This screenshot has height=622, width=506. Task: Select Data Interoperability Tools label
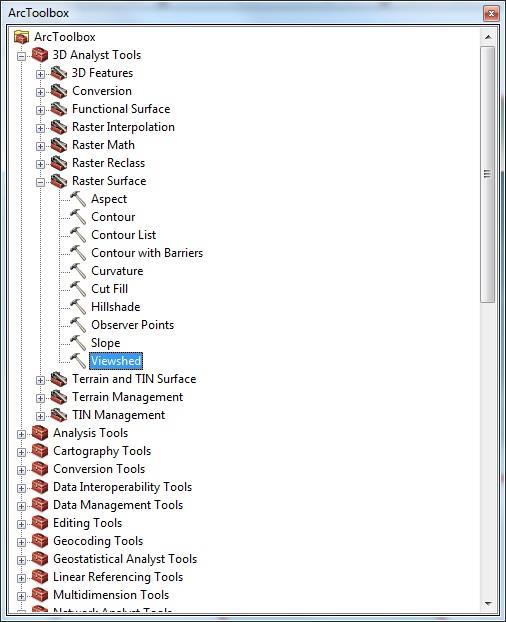pos(122,487)
